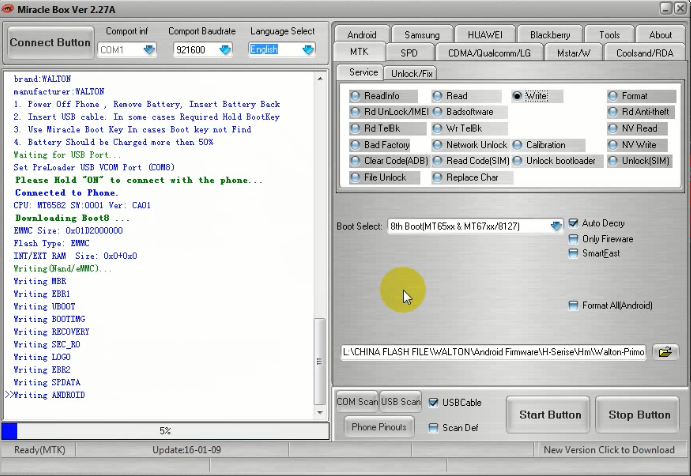Open the About tab
691x476 pixels.
click(660, 34)
